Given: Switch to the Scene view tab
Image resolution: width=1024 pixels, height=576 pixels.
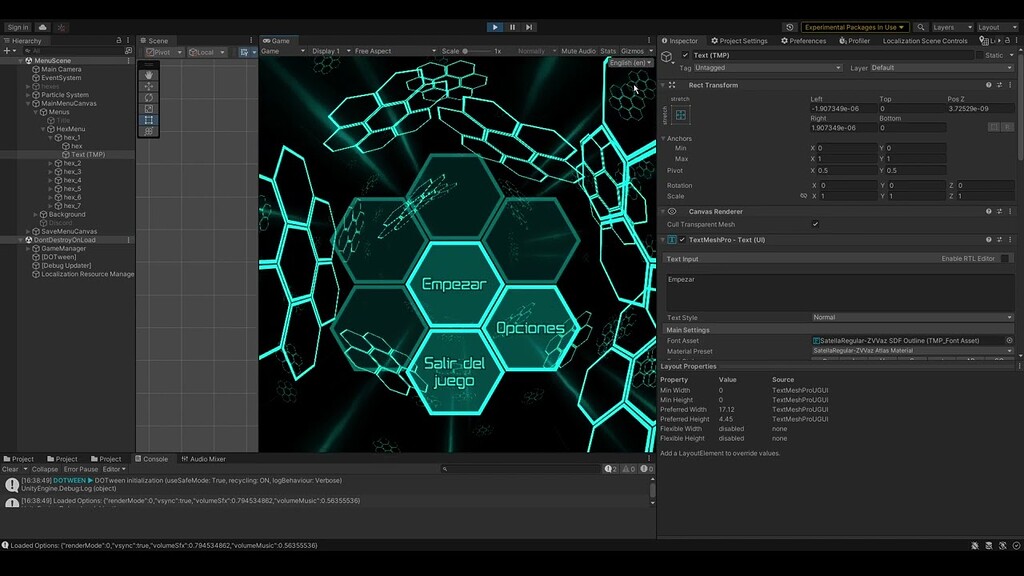Looking at the screenshot, I should [x=158, y=40].
